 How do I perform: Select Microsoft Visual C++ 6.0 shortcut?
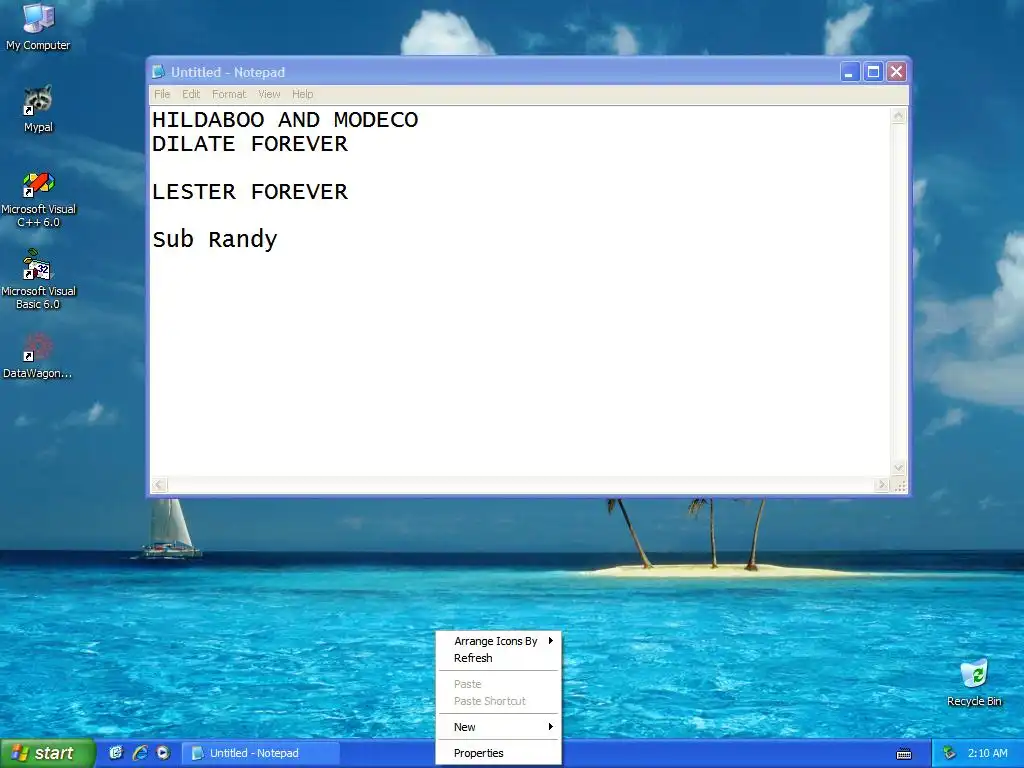point(38,200)
